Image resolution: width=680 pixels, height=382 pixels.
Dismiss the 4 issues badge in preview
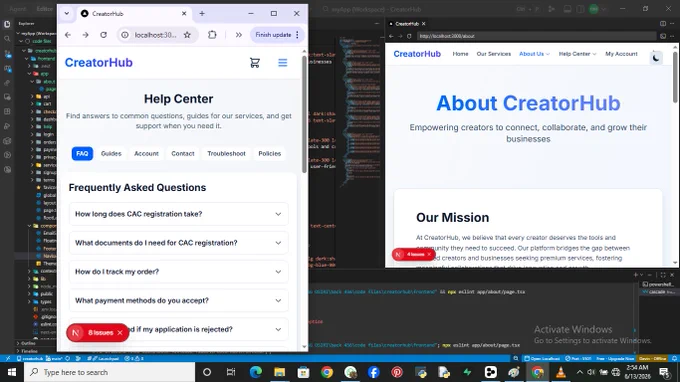click(x=429, y=254)
